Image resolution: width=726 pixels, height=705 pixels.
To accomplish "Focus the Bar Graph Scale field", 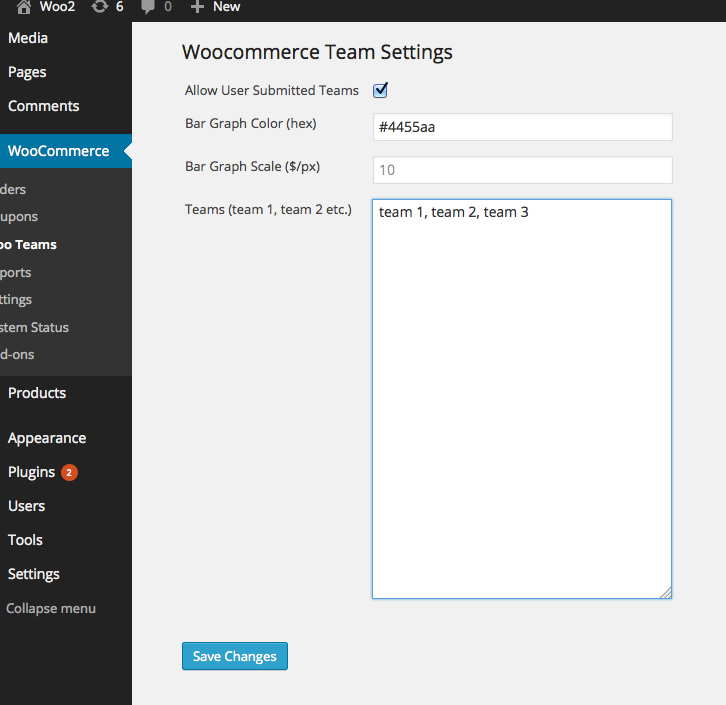I will click(521, 170).
